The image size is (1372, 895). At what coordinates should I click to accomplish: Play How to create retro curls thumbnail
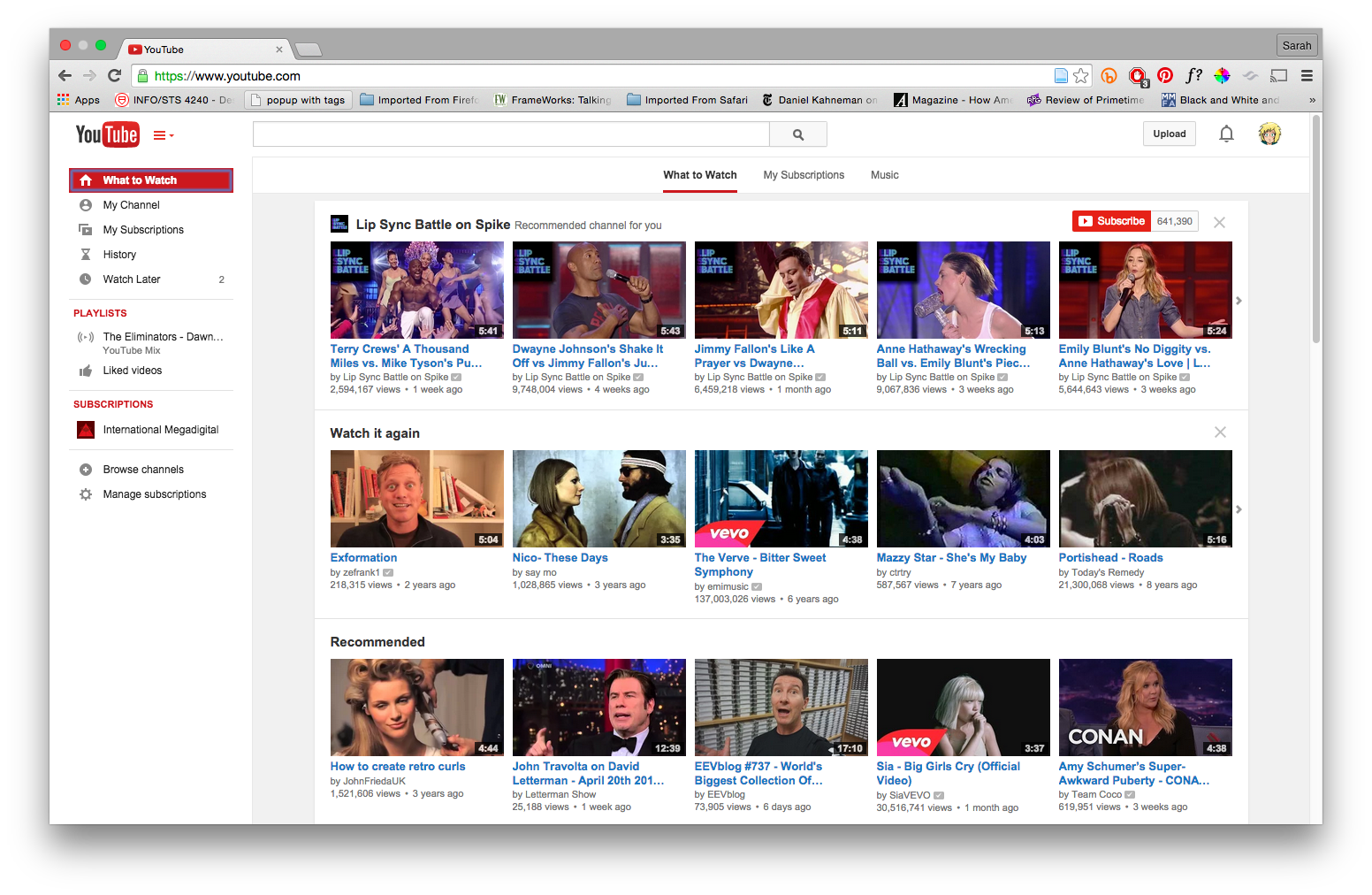coord(417,708)
